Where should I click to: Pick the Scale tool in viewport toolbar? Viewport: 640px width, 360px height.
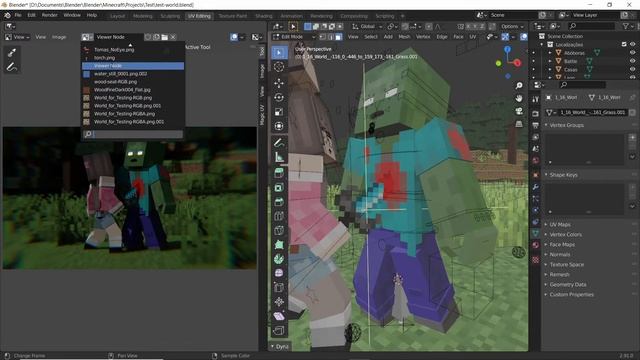(x=279, y=112)
